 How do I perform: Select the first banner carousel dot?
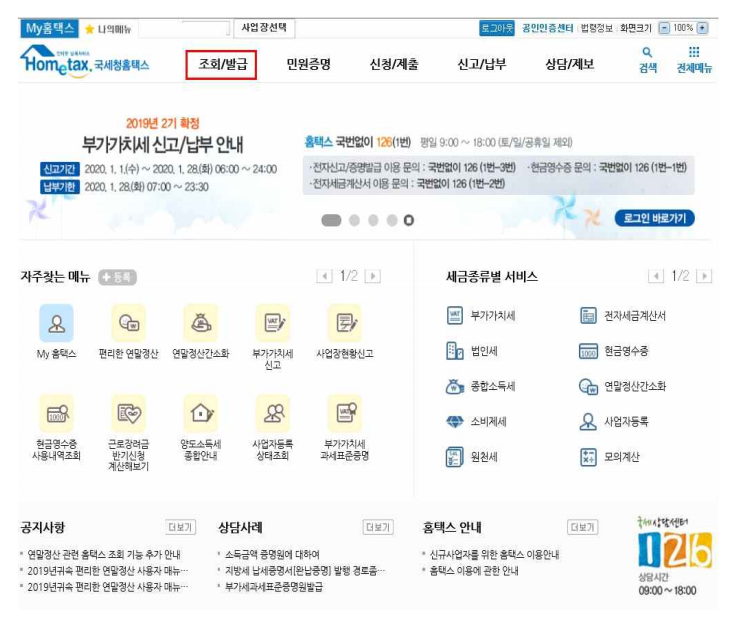[x=332, y=220]
